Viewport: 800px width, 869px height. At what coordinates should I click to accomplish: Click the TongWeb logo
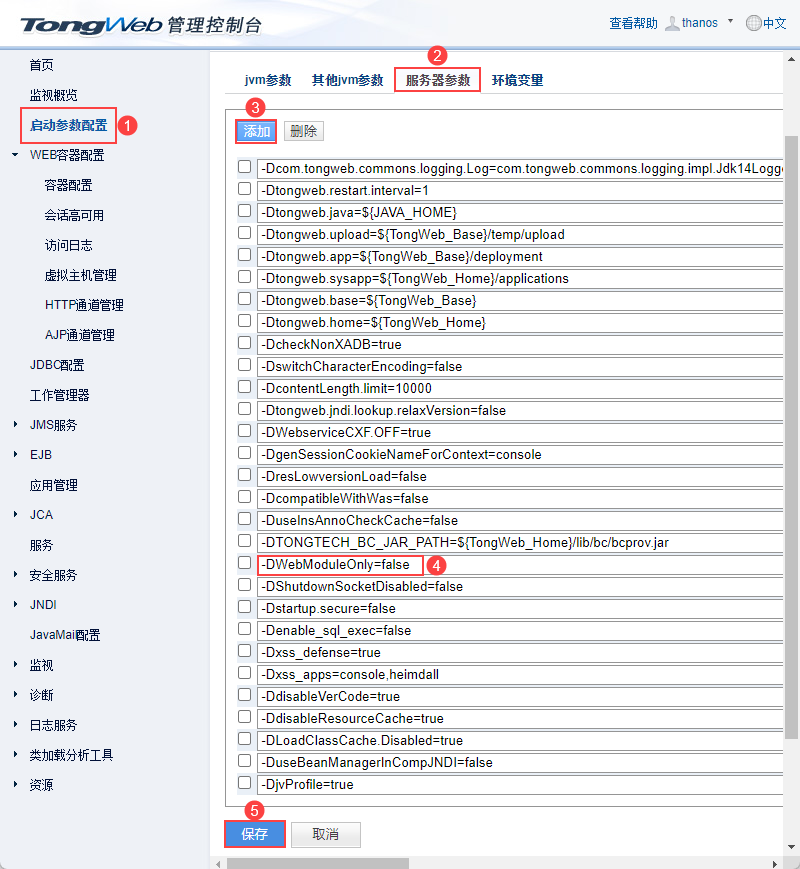tap(85, 25)
